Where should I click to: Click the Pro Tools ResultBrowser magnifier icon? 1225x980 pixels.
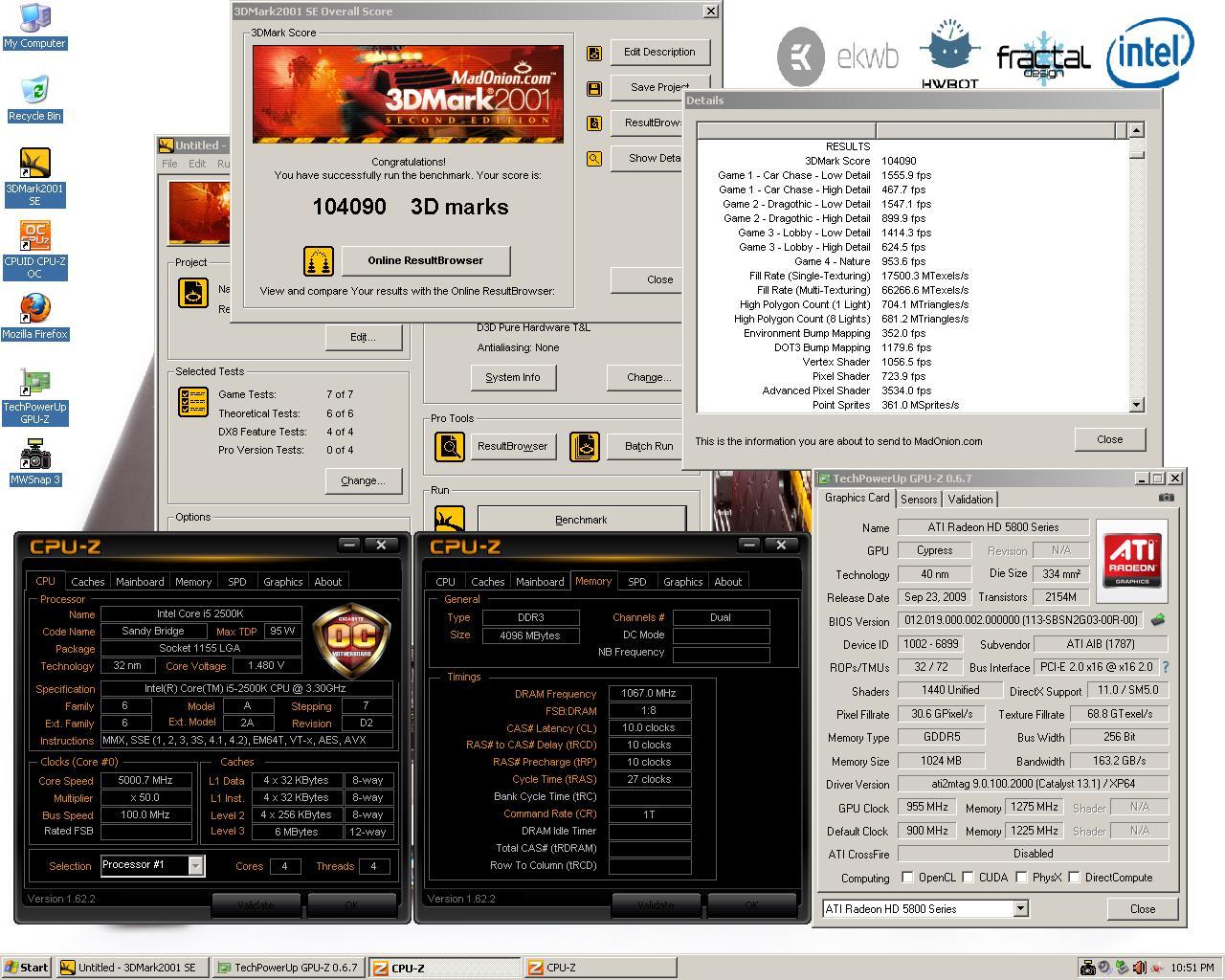click(x=450, y=446)
